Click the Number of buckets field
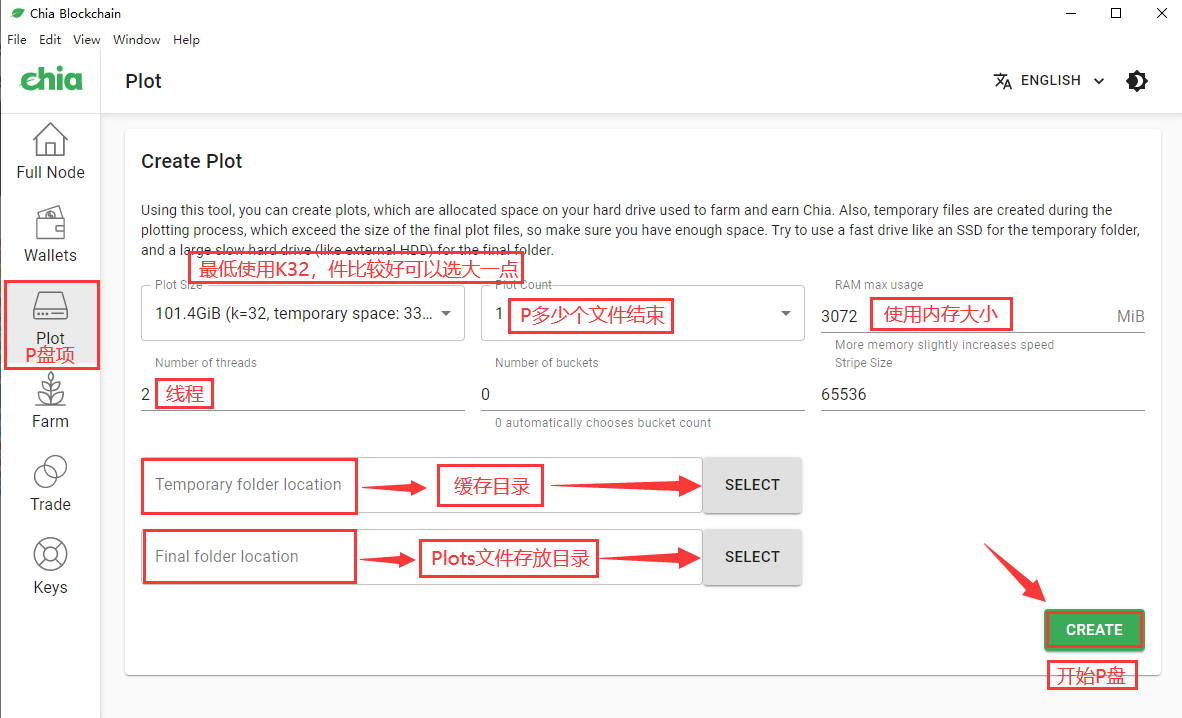The width and height of the screenshot is (1182, 718). tap(642, 394)
